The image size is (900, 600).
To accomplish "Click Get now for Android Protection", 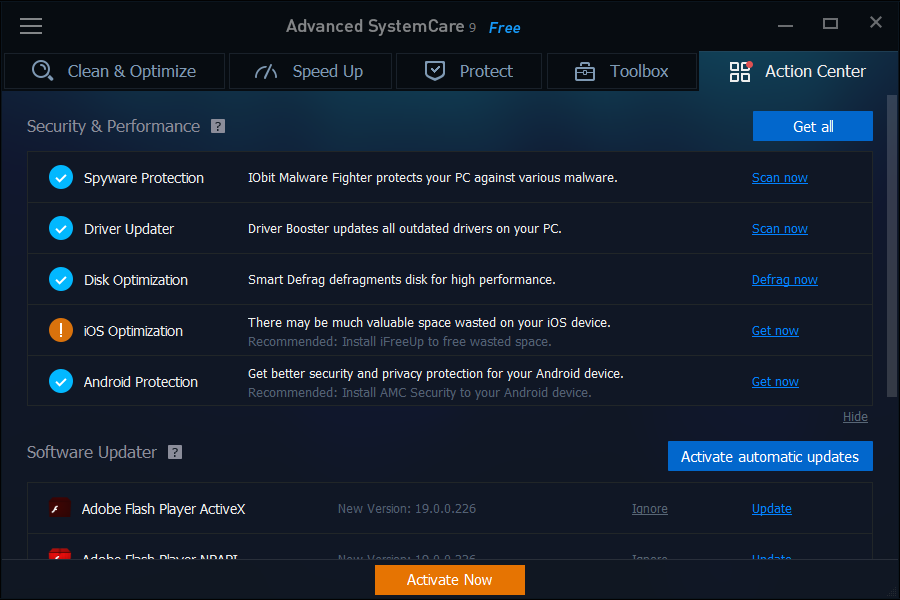I will pyautogui.click(x=775, y=382).
